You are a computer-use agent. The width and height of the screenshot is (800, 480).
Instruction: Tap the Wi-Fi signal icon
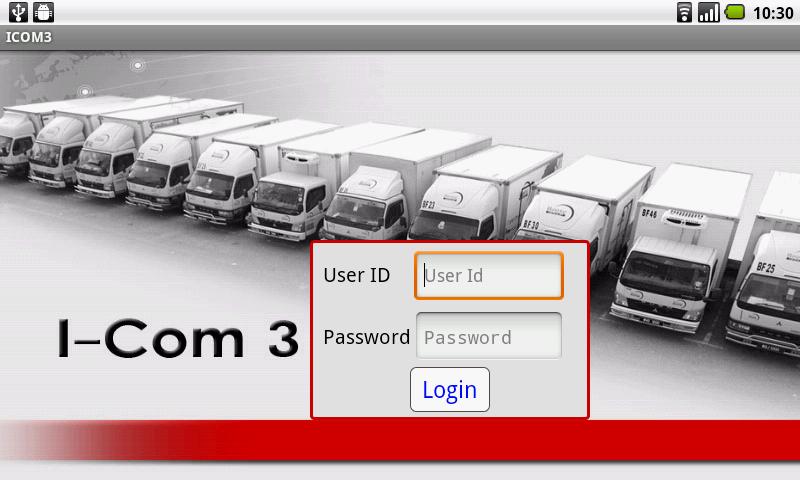684,12
